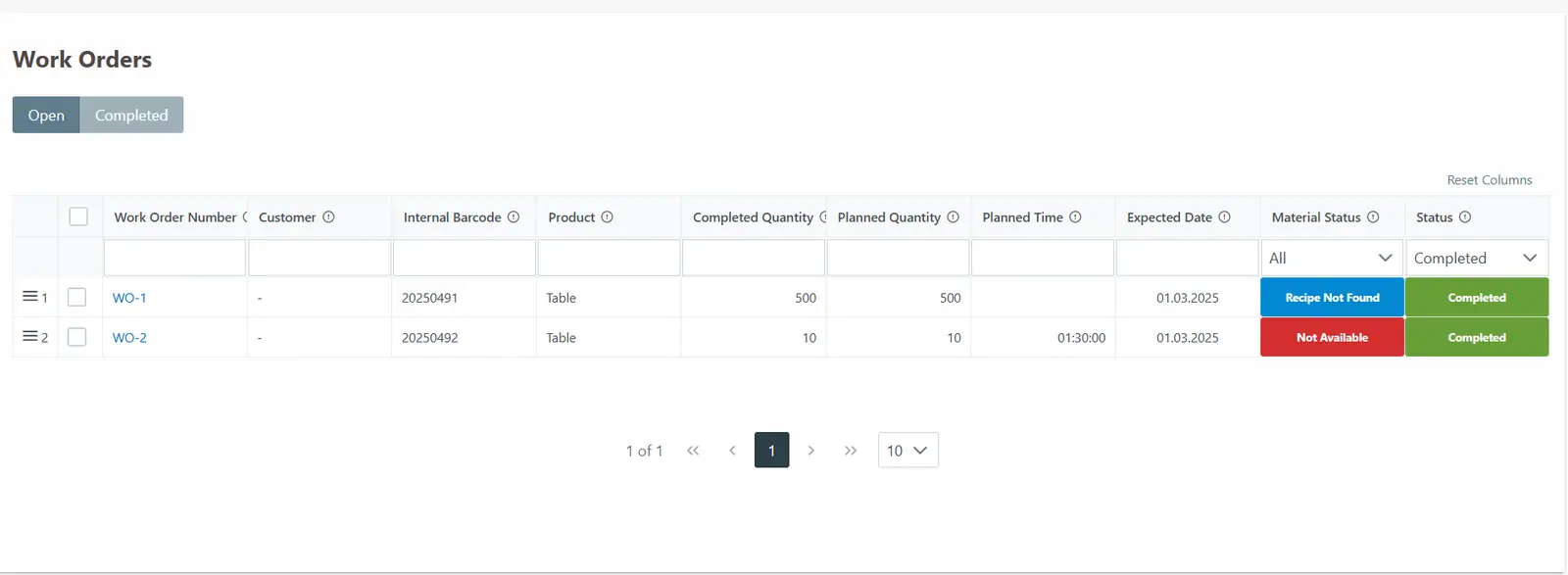This screenshot has width=1568, height=575.
Task: Select checkbox for WO-2 row
Action: 77,337
